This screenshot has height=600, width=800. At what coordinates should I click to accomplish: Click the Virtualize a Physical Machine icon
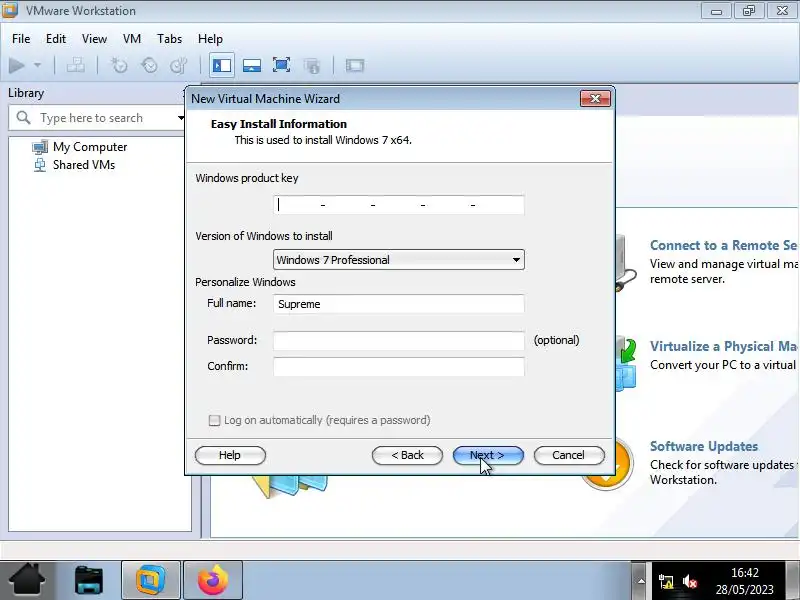point(626,365)
